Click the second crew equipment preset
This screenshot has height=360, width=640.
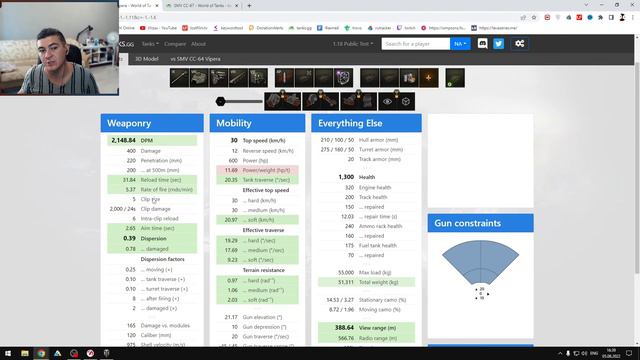(x=320, y=101)
